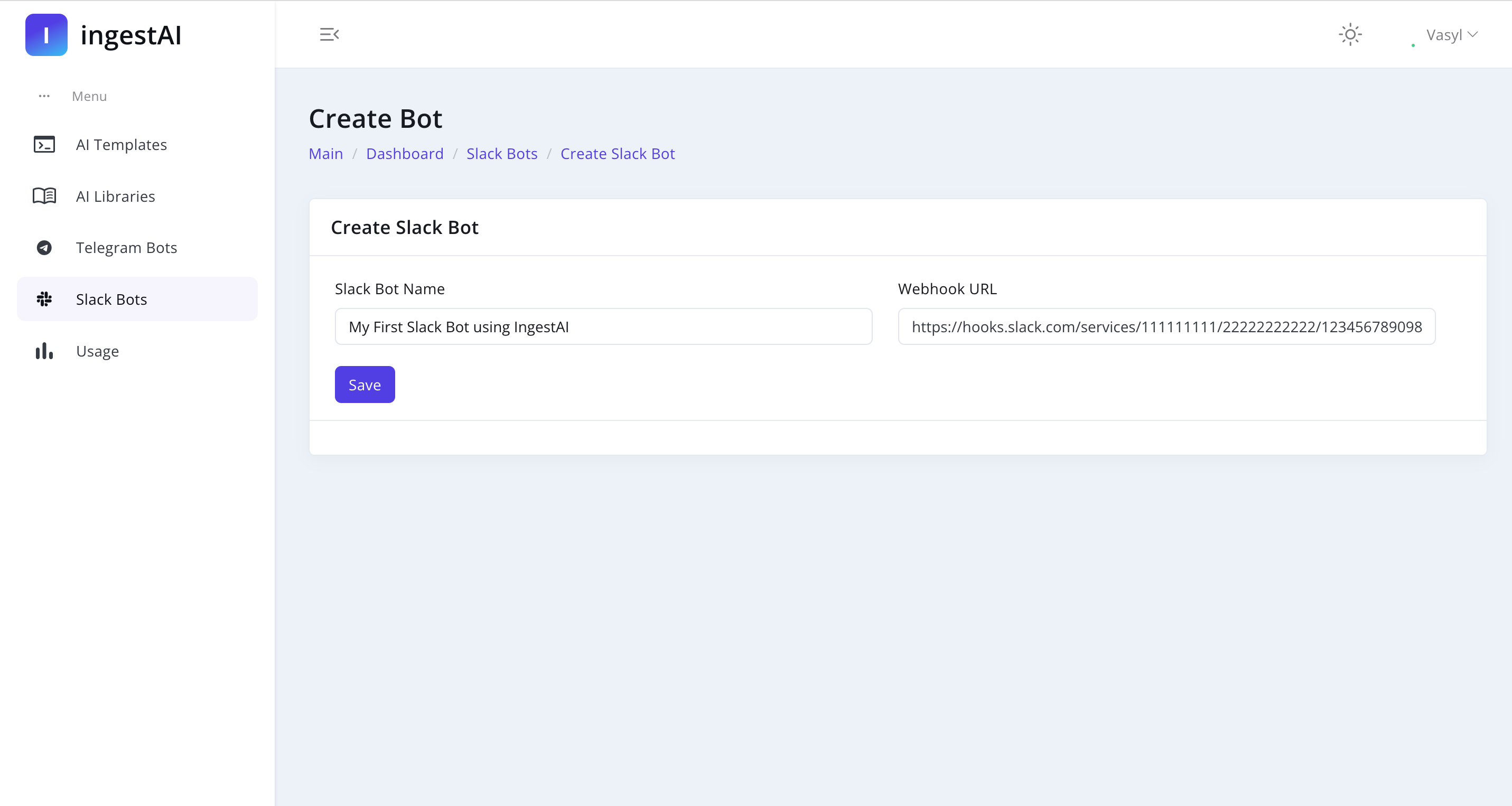Viewport: 1512px width, 806px height.
Task: Focus the Webhook URL field
Action: [x=1167, y=327]
